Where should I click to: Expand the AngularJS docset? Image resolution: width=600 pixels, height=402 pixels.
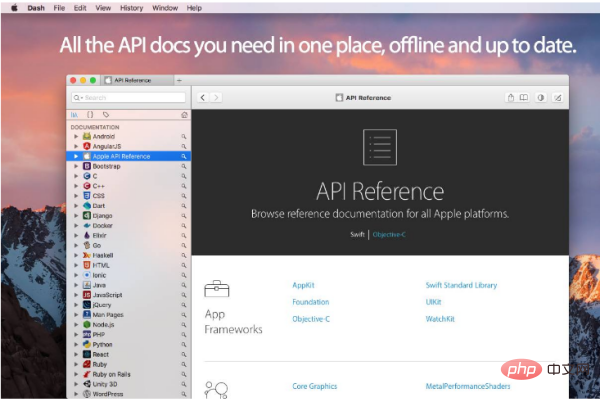click(x=76, y=146)
